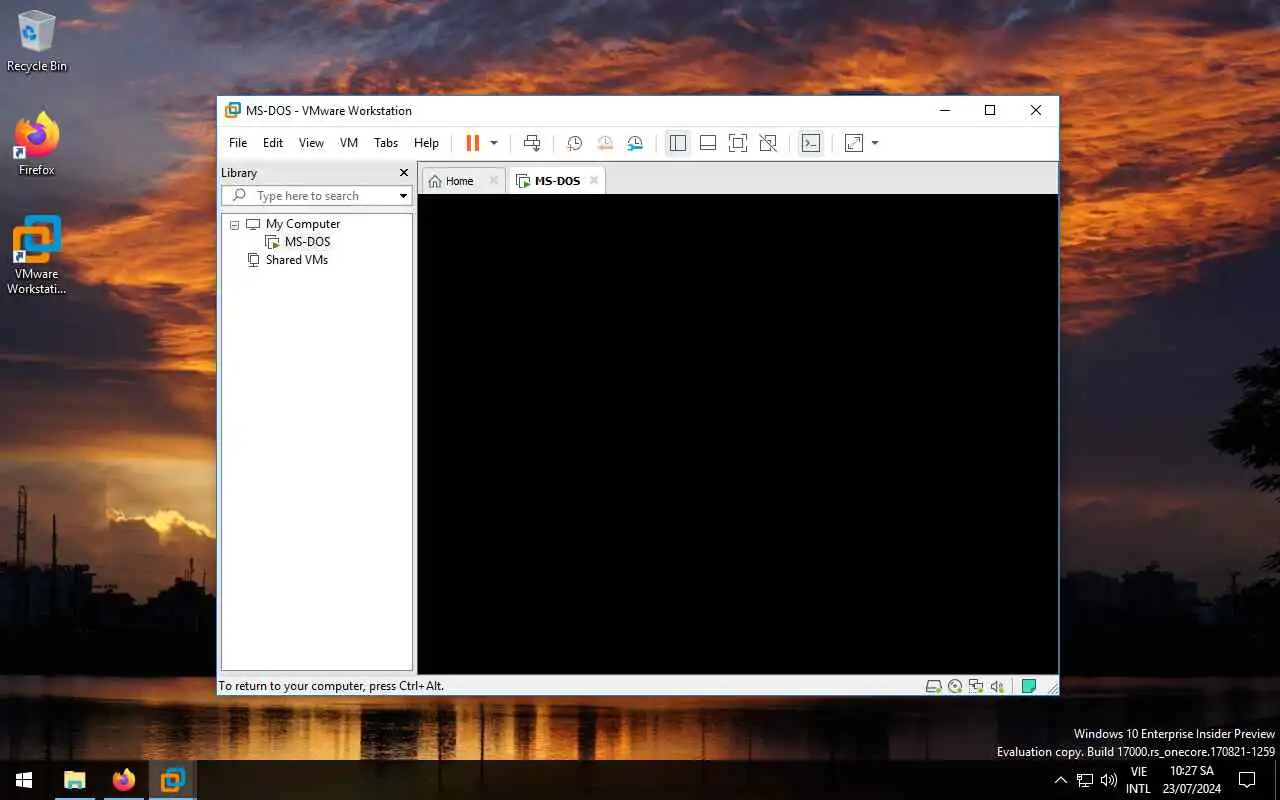Click the Send Ctrl+Alt+Del toolbar icon
The width and height of the screenshot is (1280, 800).
click(x=532, y=143)
